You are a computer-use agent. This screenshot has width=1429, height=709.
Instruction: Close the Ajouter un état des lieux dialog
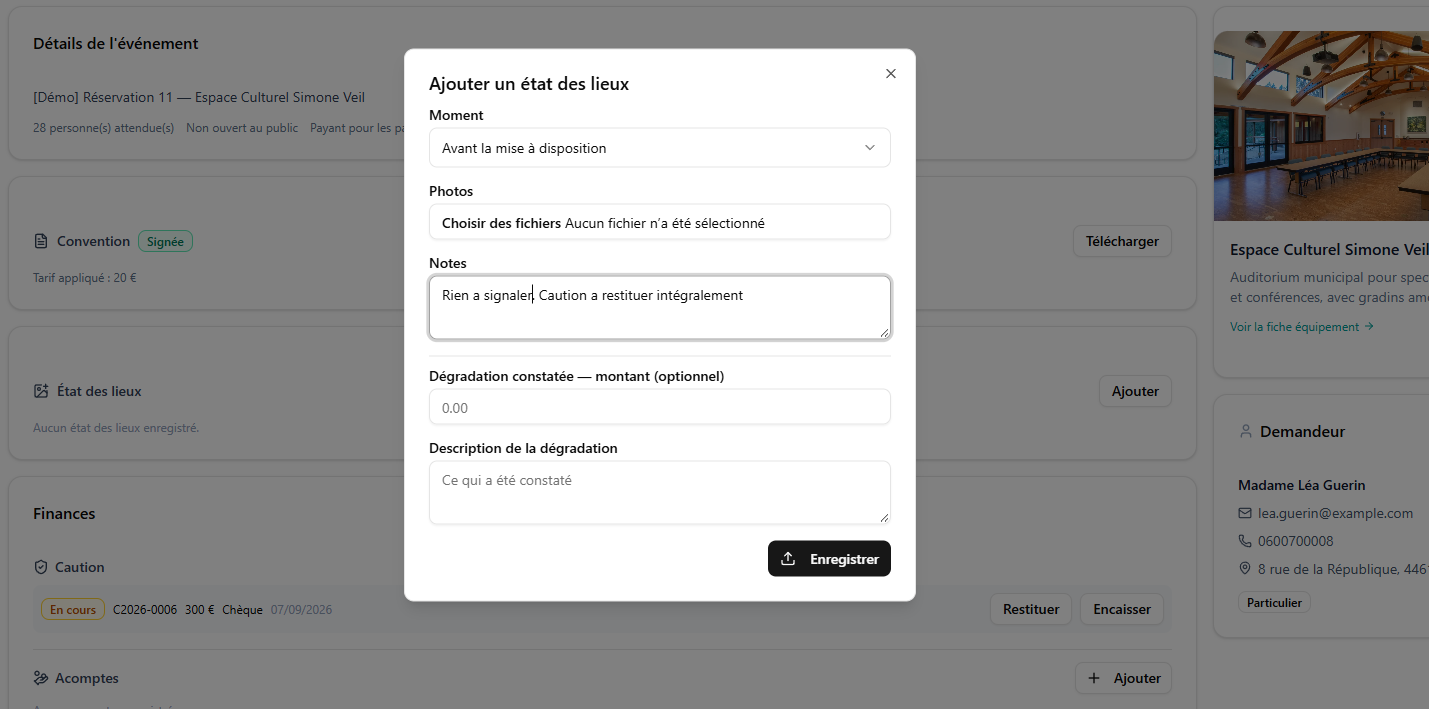(891, 73)
